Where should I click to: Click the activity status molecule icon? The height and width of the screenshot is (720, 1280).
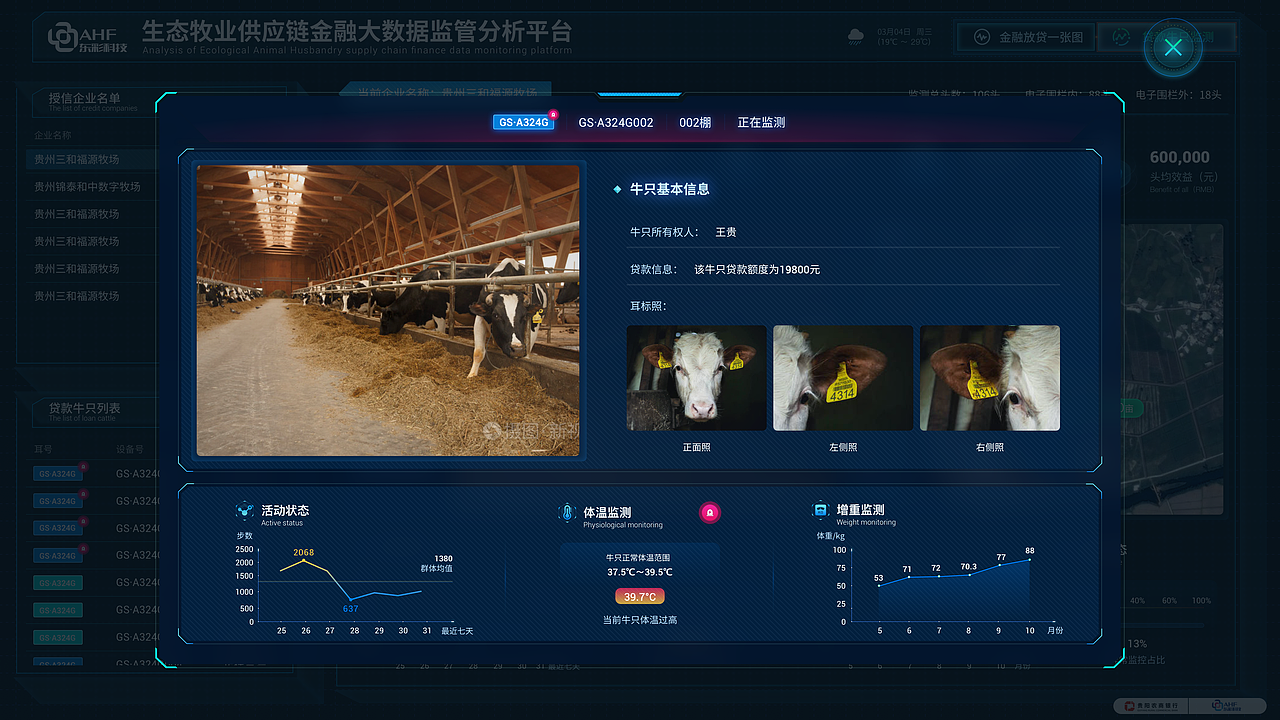point(244,511)
